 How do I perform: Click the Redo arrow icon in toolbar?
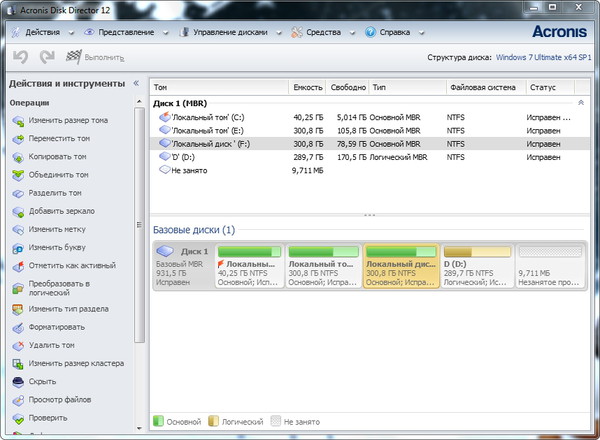pos(46,58)
